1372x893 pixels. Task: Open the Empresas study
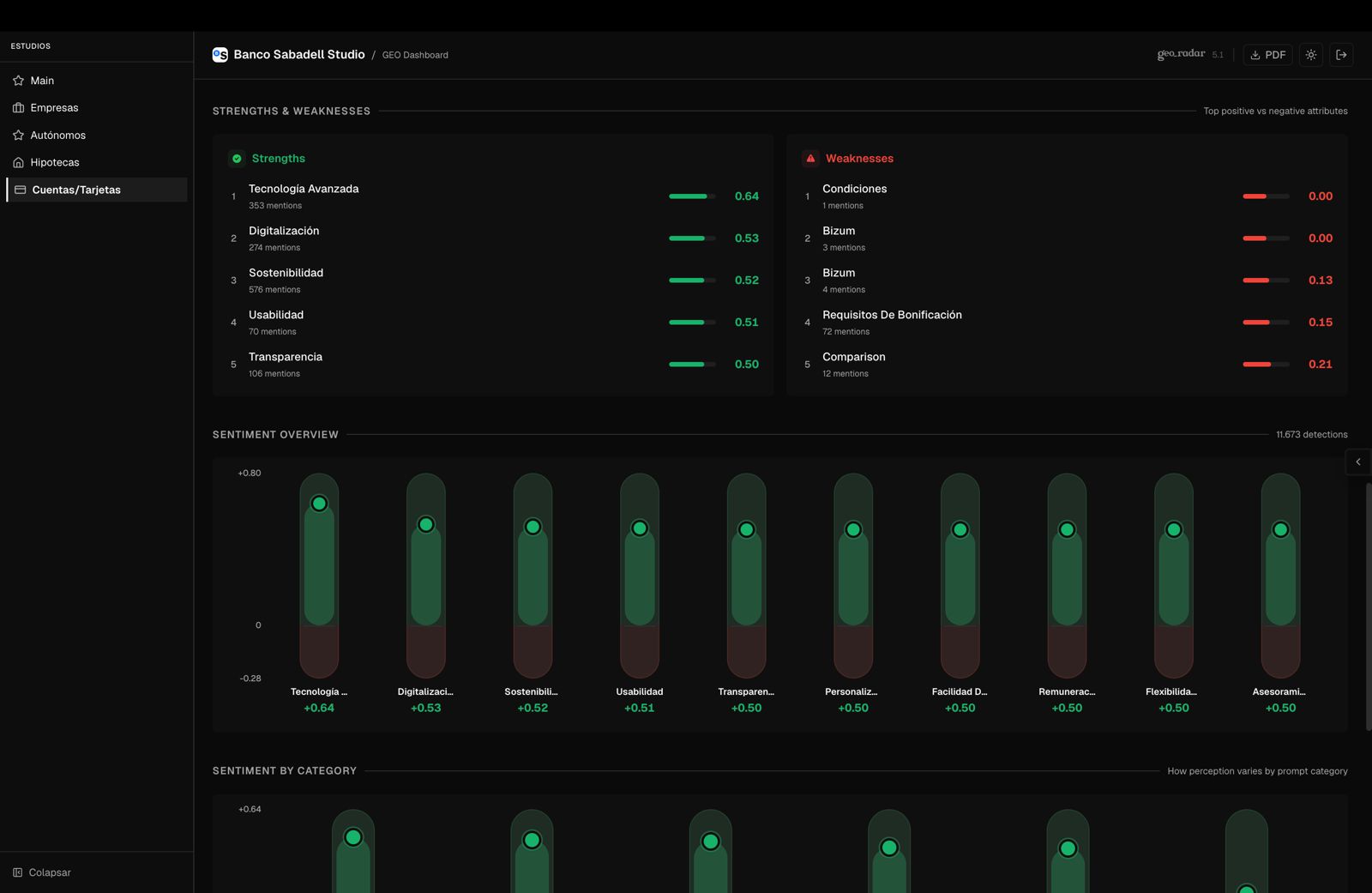[x=54, y=108]
